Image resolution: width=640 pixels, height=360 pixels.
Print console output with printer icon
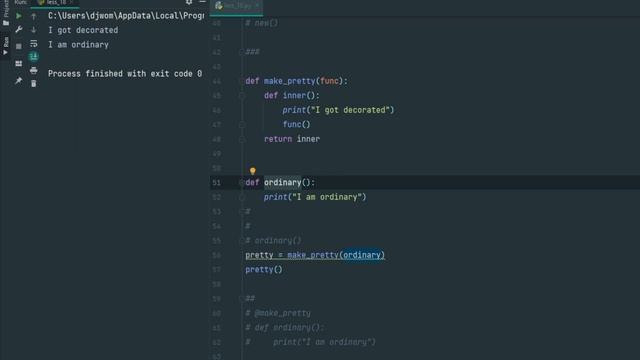(x=34, y=70)
